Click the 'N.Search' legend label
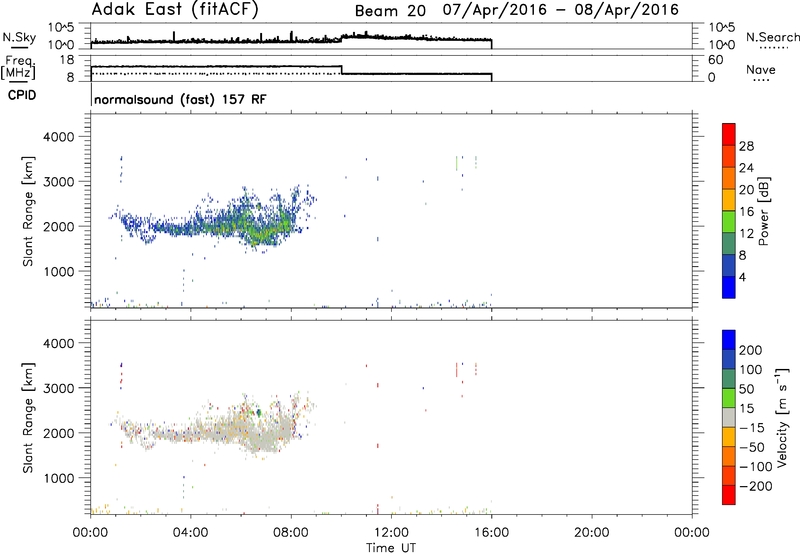 772,37
